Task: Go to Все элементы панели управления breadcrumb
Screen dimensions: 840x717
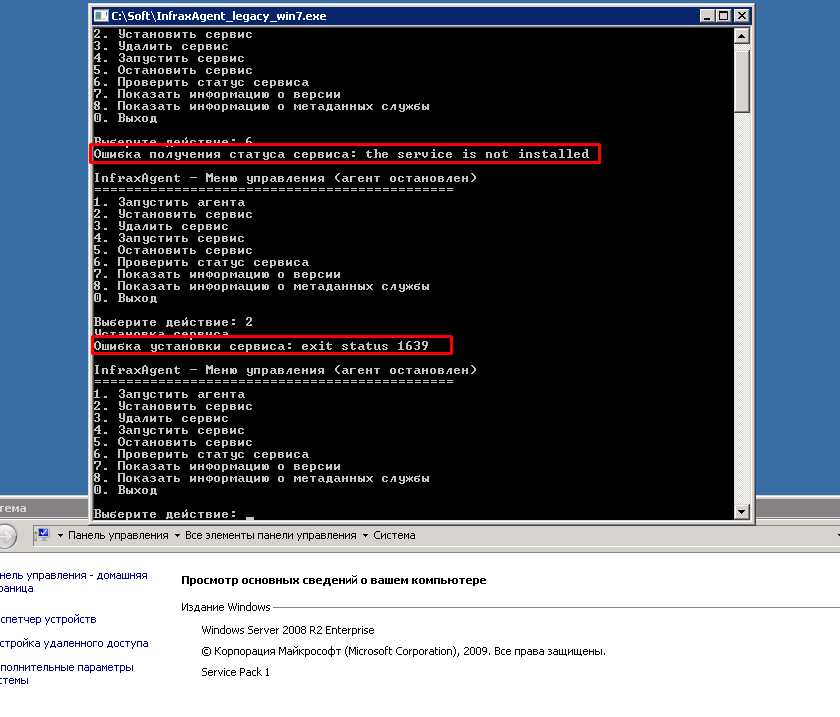Action: pyautogui.click(x=271, y=535)
